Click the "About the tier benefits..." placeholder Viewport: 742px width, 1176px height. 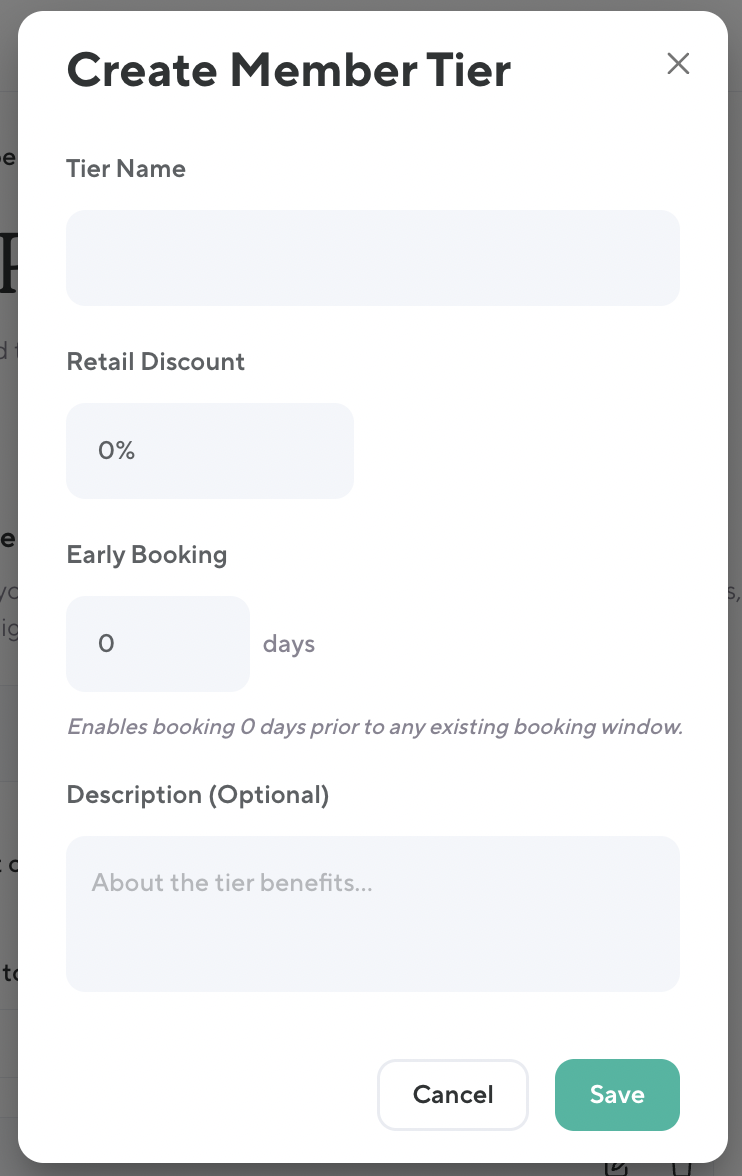coord(232,883)
